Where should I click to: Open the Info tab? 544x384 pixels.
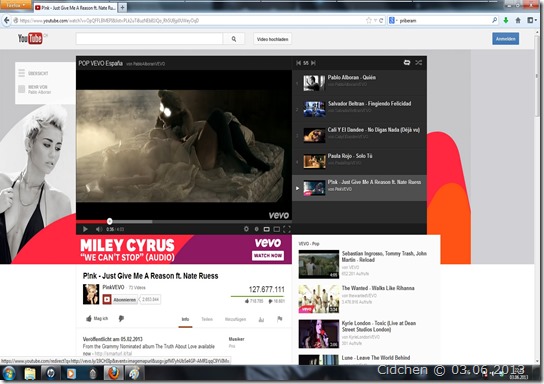pos(185,319)
